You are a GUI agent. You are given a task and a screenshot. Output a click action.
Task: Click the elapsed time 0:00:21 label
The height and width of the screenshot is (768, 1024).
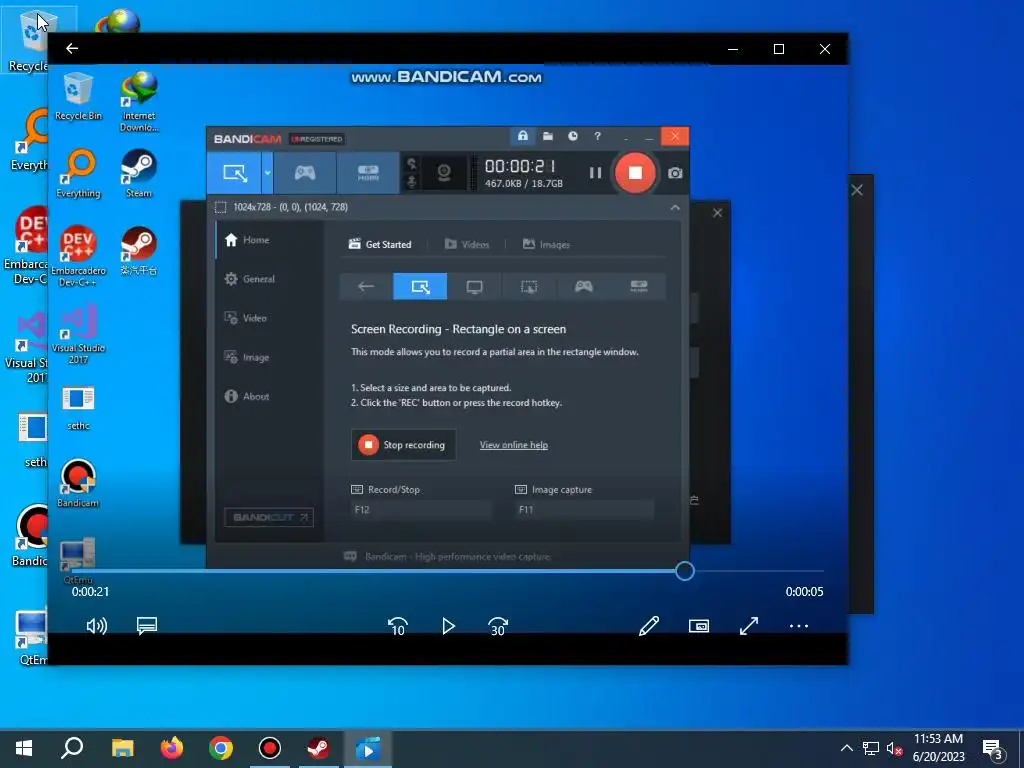tap(91, 592)
